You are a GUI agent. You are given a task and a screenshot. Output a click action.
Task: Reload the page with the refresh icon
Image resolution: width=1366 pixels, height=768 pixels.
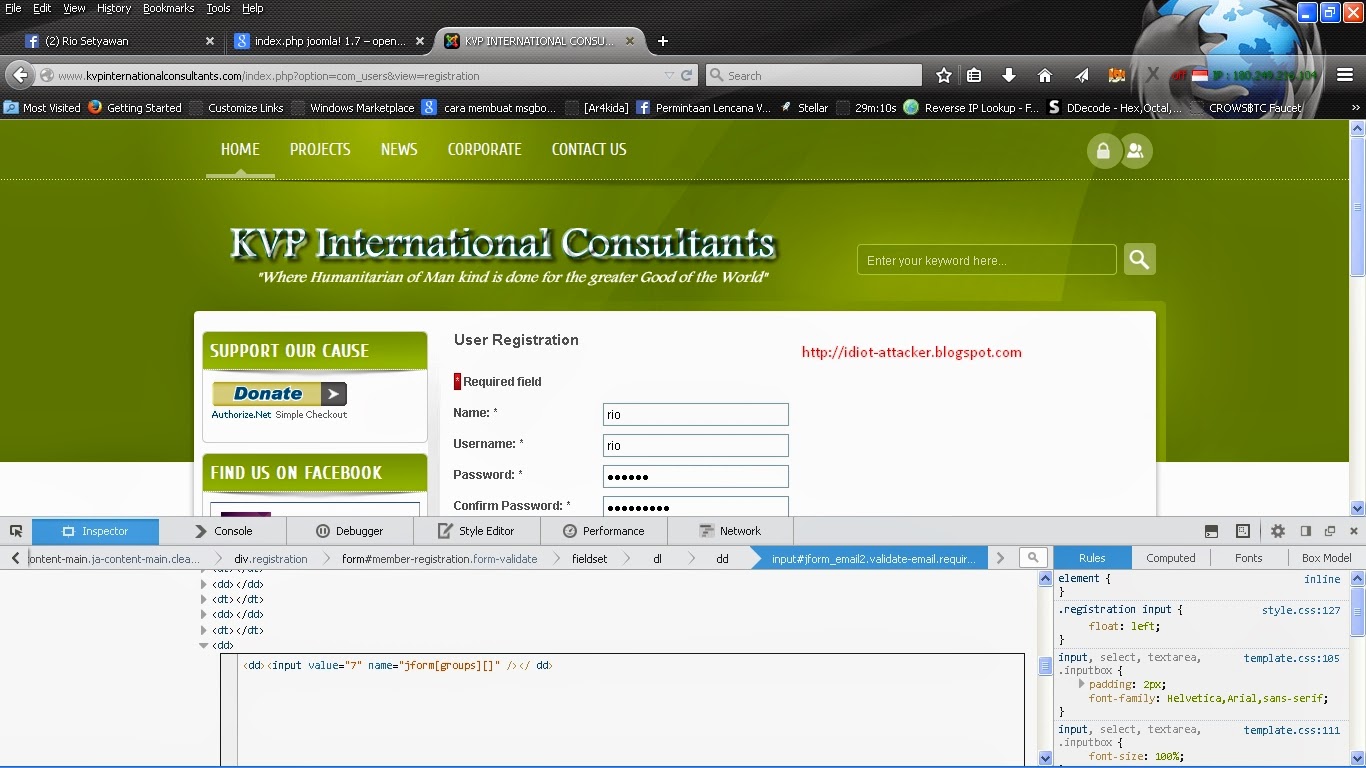(687, 75)
